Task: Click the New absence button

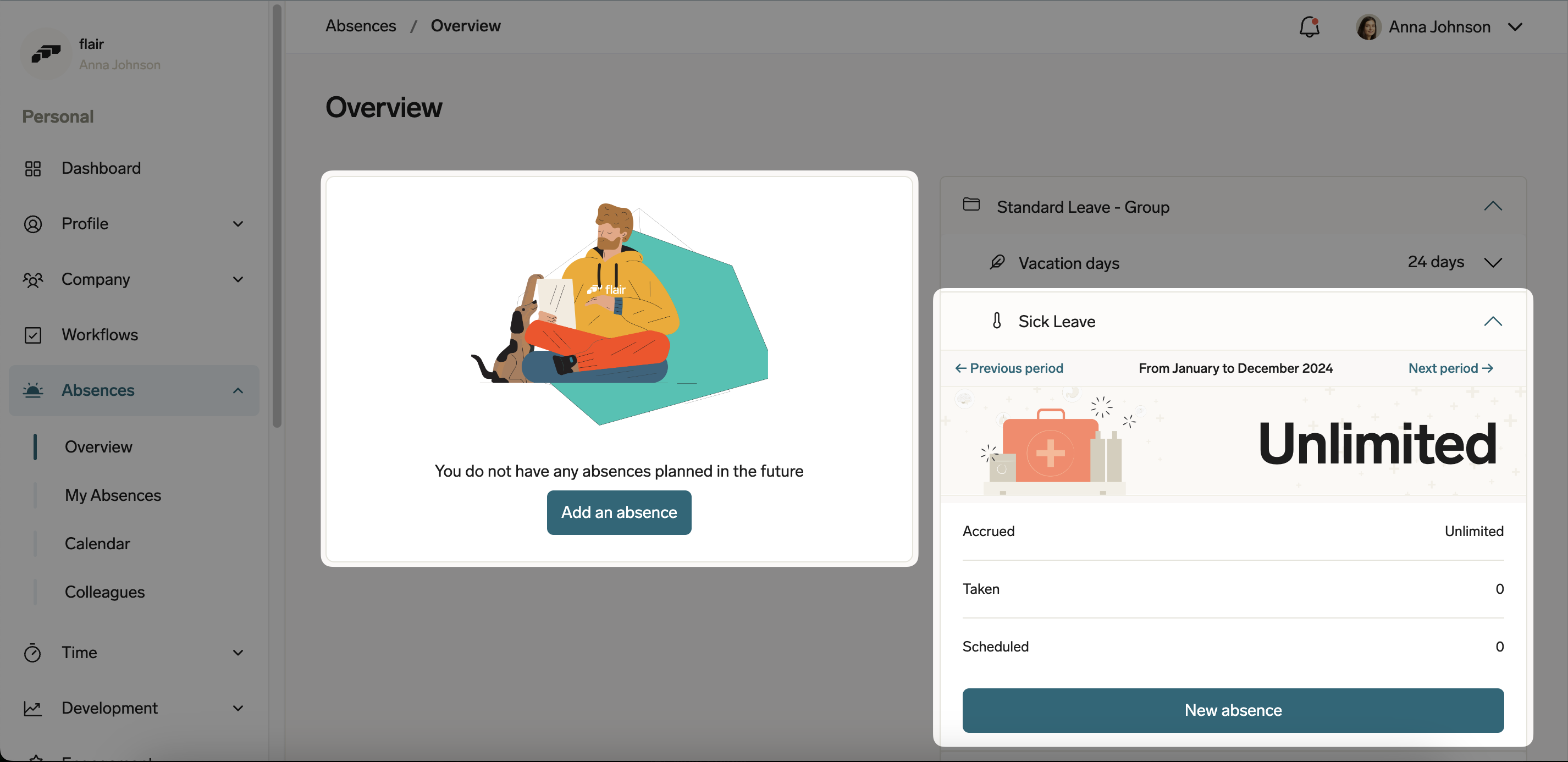Action: point(1233,710)
